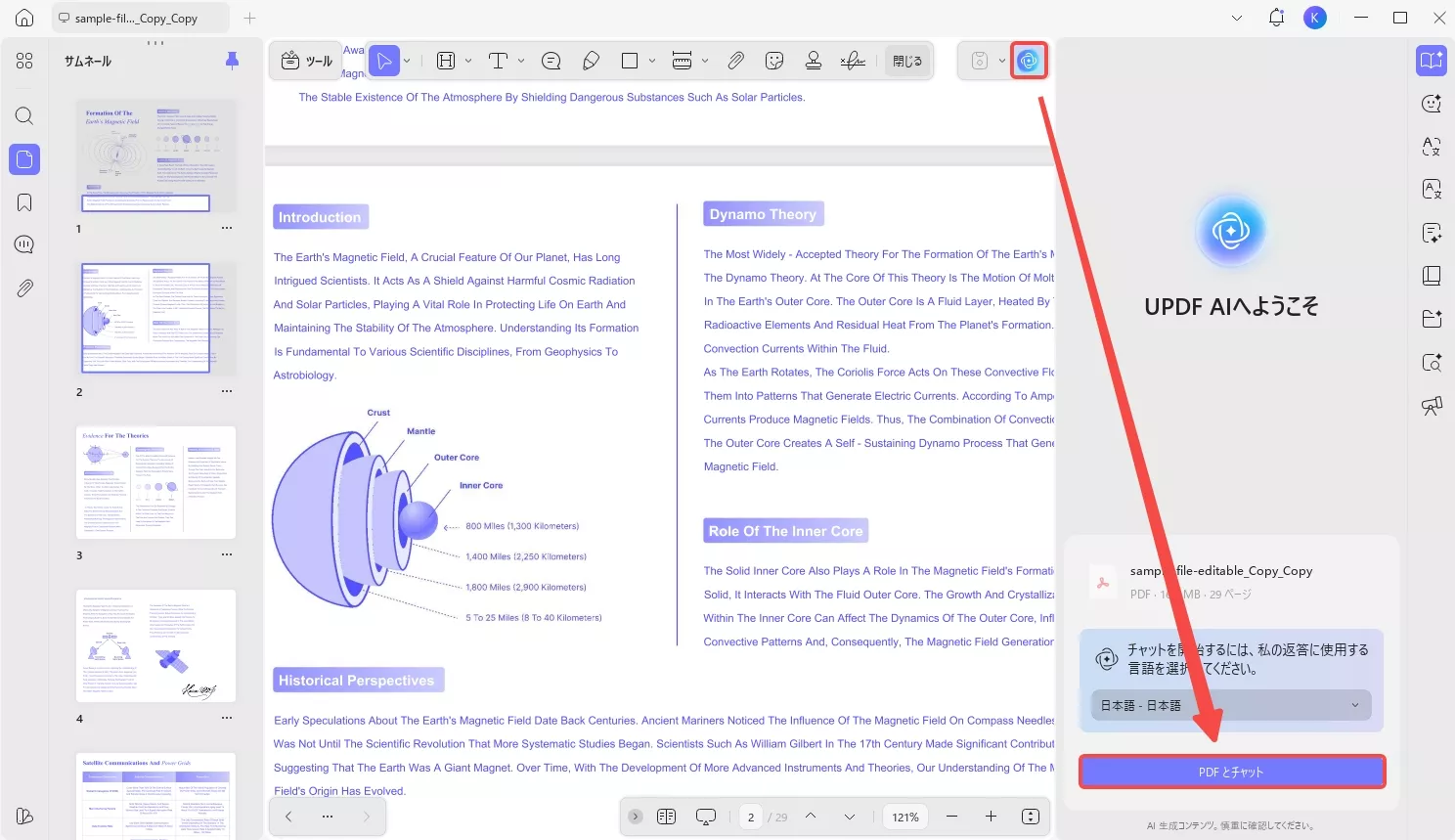Open the attachments panel in the left sidebar
Screen dimensions: 1455x840
[24, 288]
